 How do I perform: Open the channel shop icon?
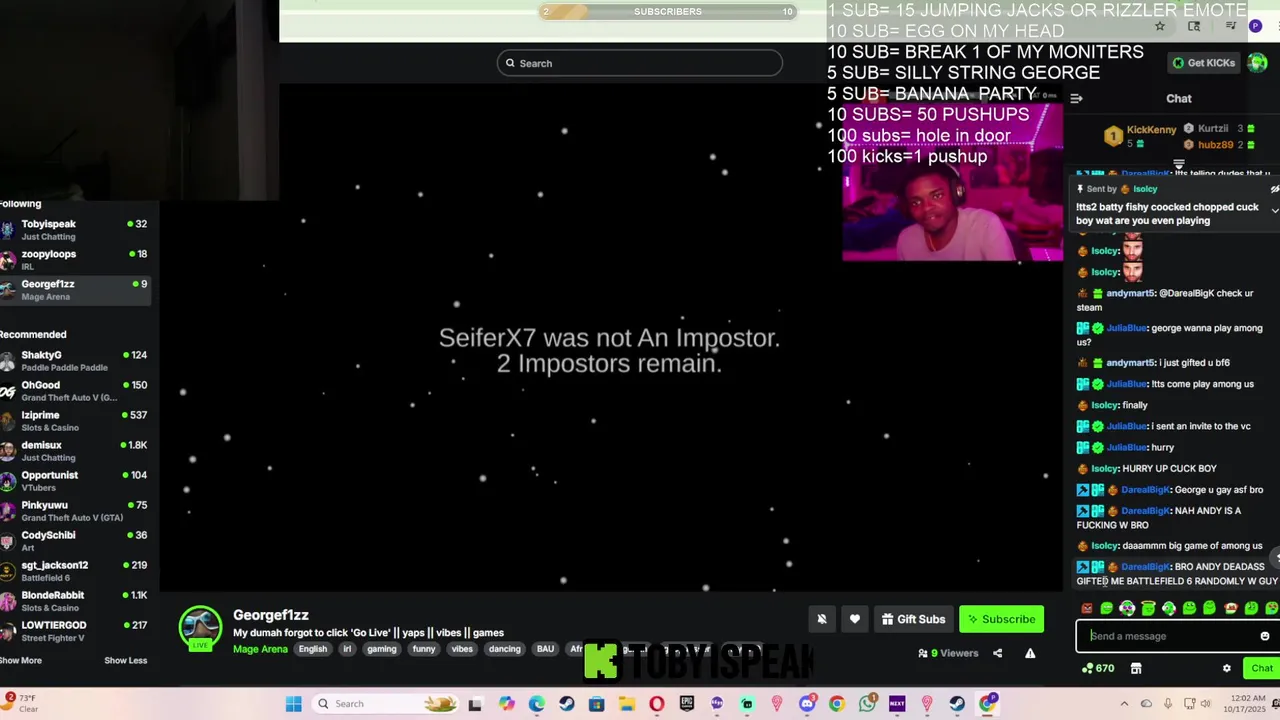coord(1136,668)
